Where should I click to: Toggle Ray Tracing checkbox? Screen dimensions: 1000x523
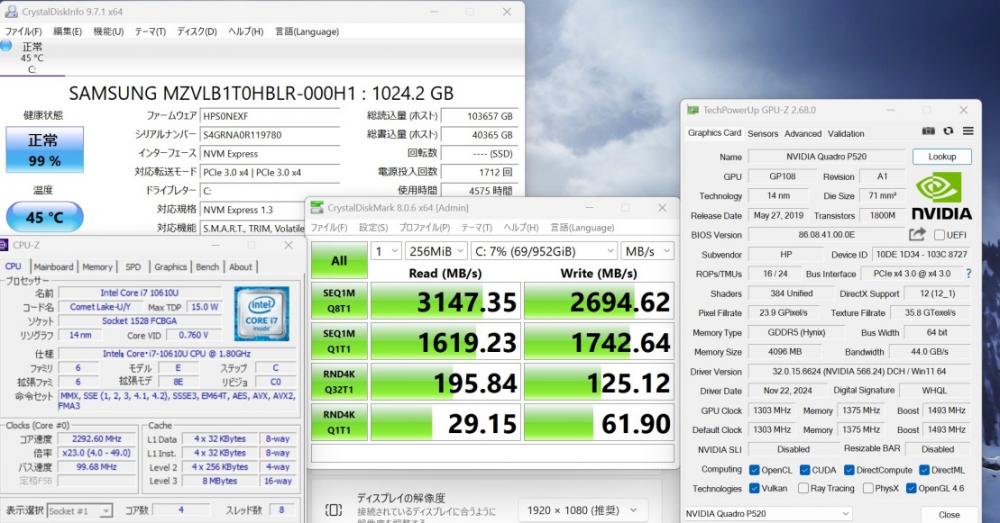coord(804,489)
